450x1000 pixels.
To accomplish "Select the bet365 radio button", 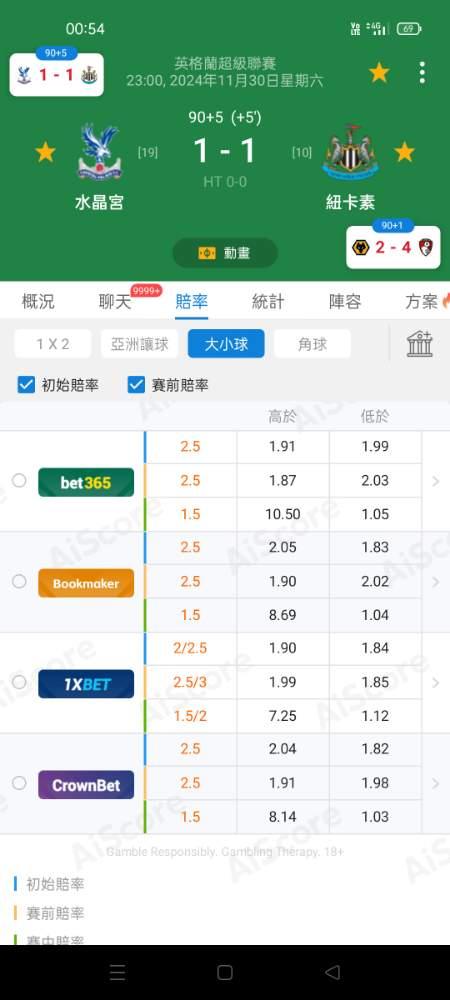I will 19,480.
